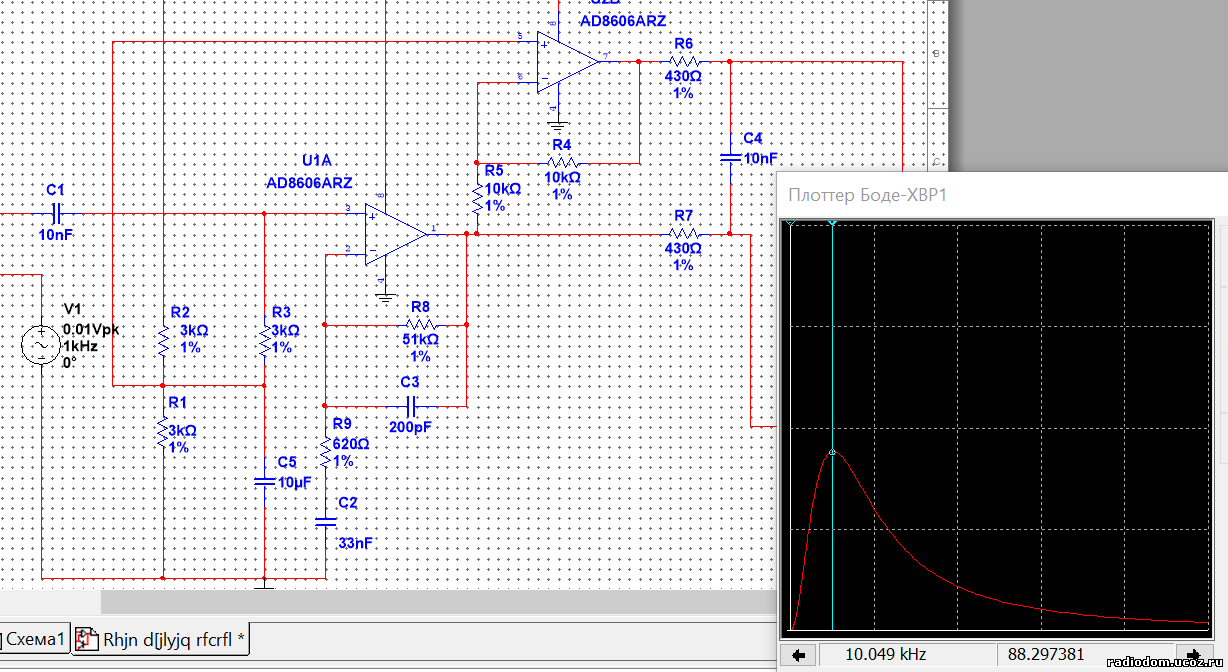
Task: Click the C3 reference label
Action: click(410, 382)
